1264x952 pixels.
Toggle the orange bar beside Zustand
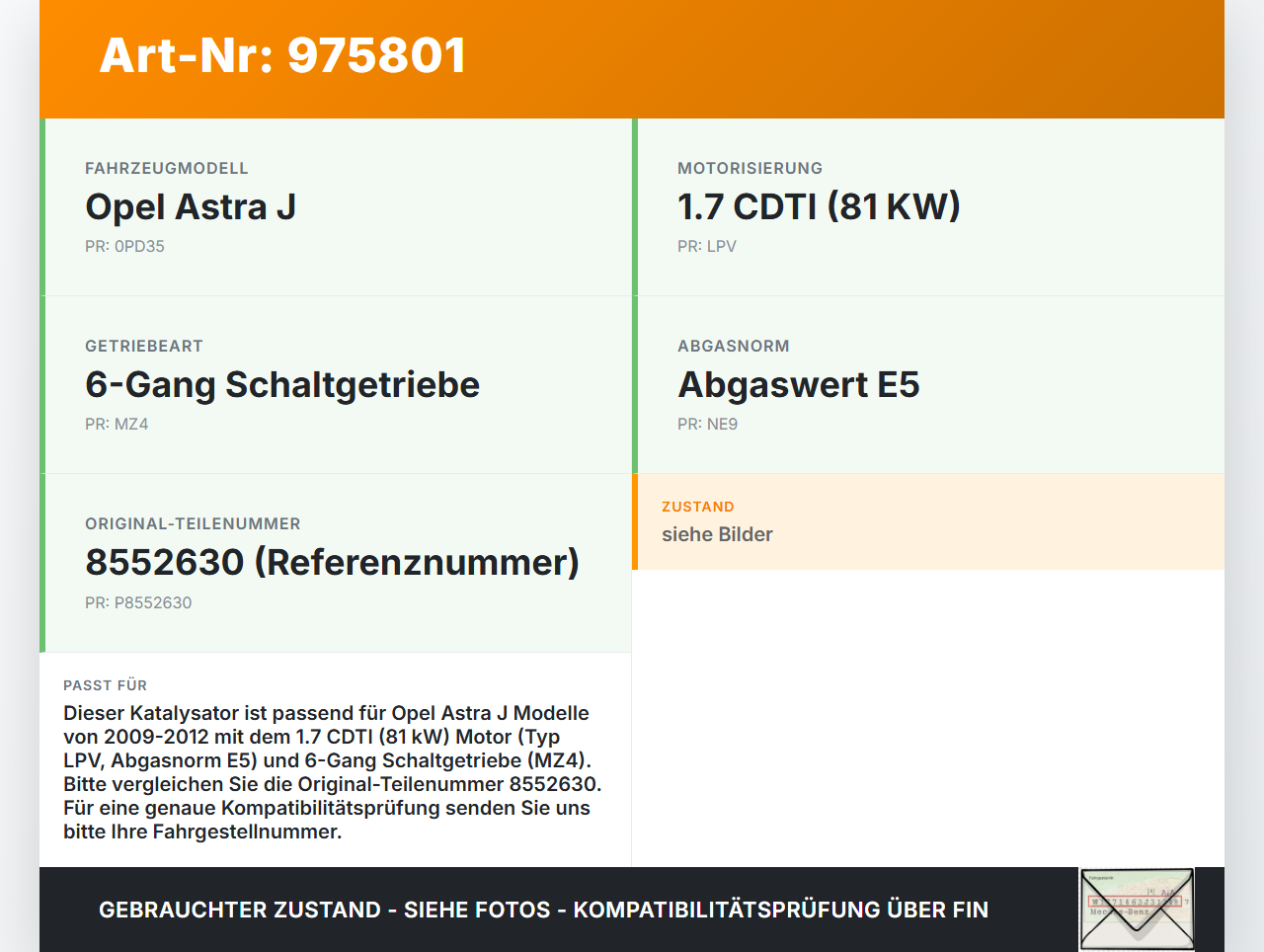click(x=635, y=521)
